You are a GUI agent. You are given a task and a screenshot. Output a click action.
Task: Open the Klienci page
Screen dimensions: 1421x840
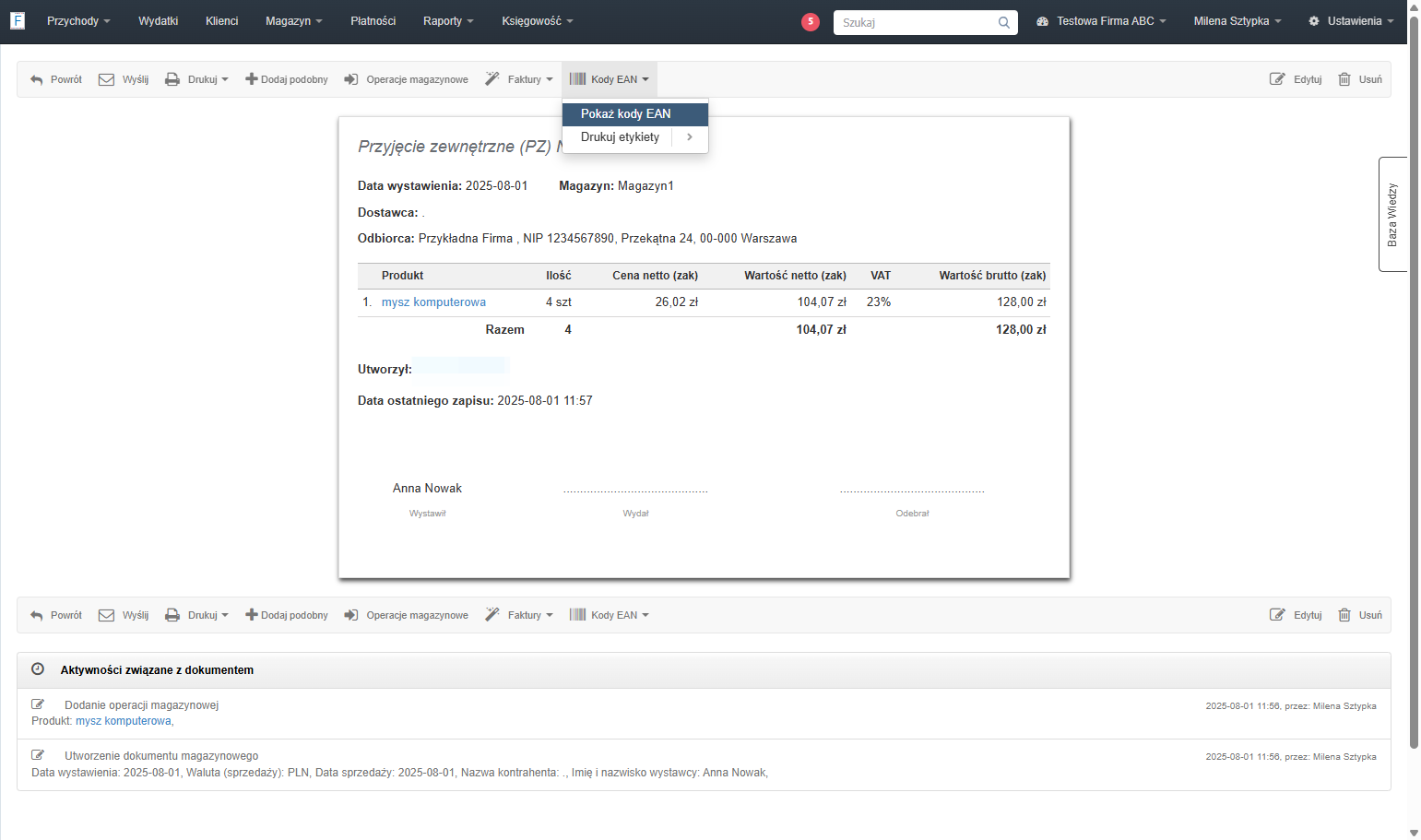(222, 21)
